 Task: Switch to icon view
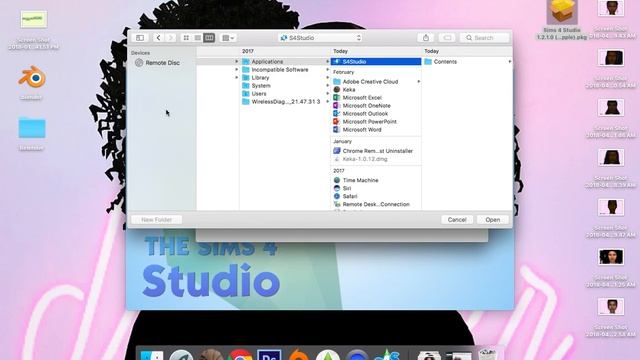click(x=186, y=38)
